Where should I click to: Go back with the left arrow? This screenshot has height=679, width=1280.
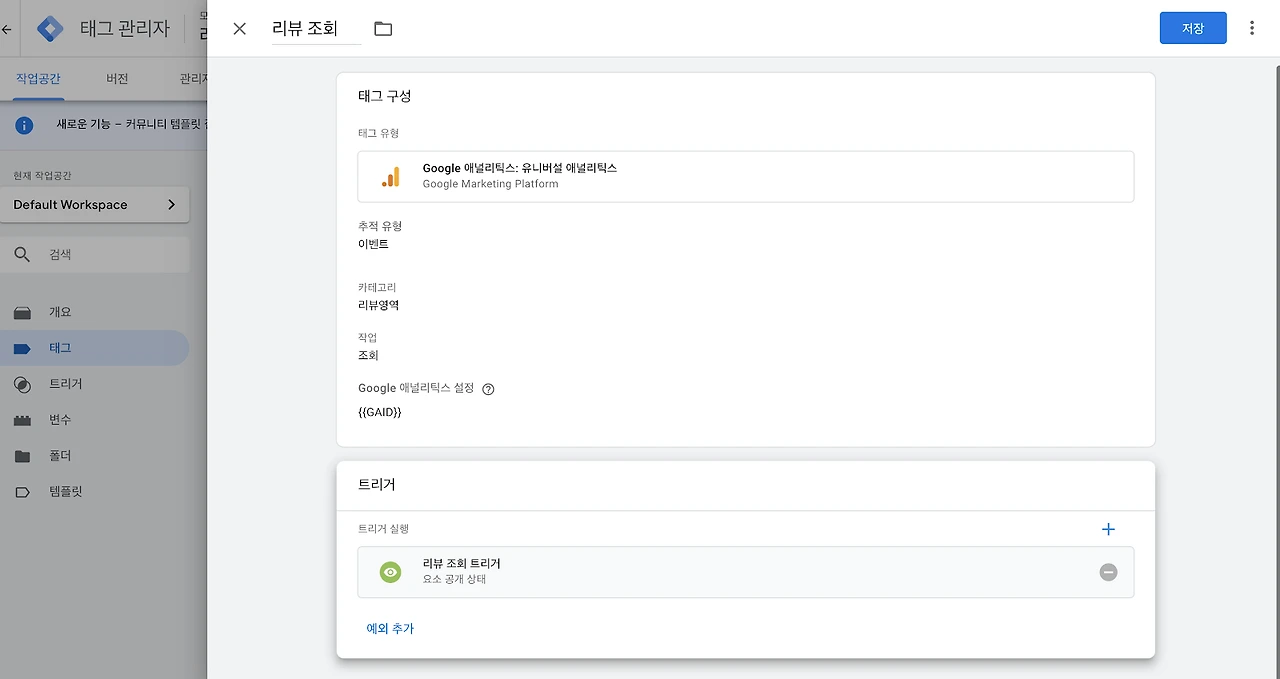(x=7, y=29)
